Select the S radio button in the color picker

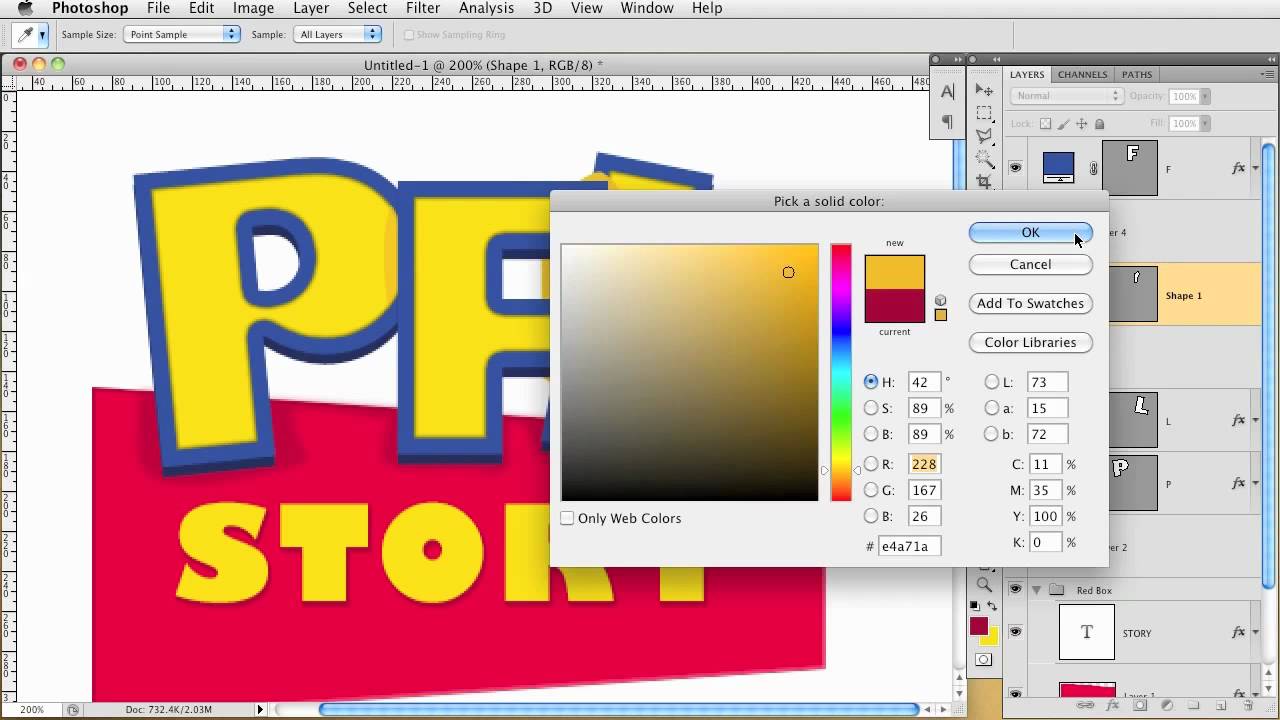(x=871, y=408)
